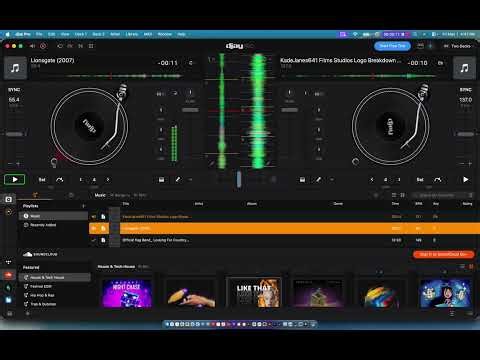480x360 pixels.
Task: Sort the library by Time column
Action: click(x=395, y=204)
